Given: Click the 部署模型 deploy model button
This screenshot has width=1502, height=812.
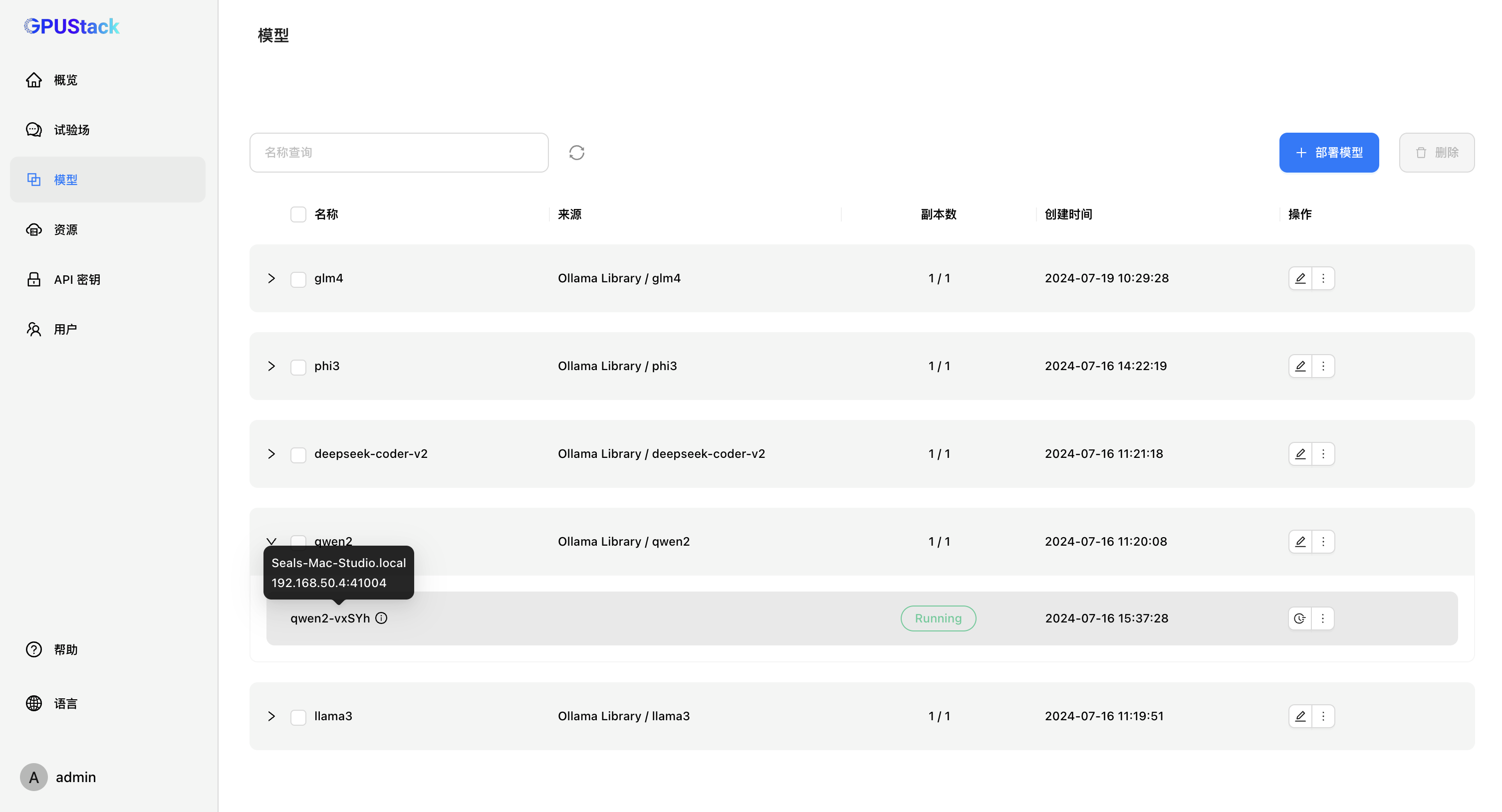Looking at the screenshot, I should [1329, 152].
